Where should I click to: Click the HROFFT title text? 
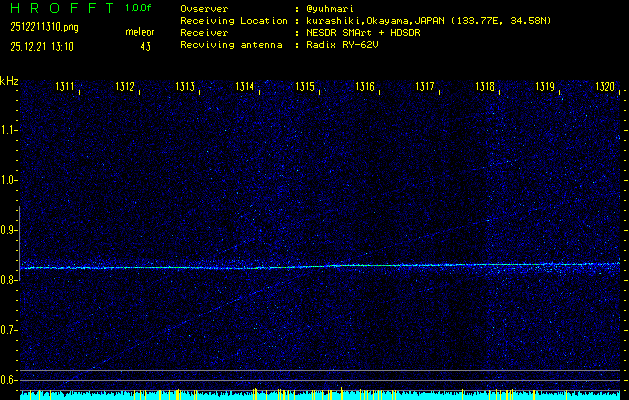point(61,8)
